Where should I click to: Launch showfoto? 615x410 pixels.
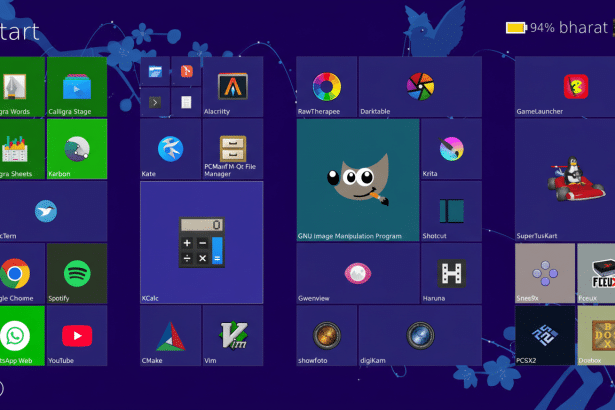pos(327,336)
